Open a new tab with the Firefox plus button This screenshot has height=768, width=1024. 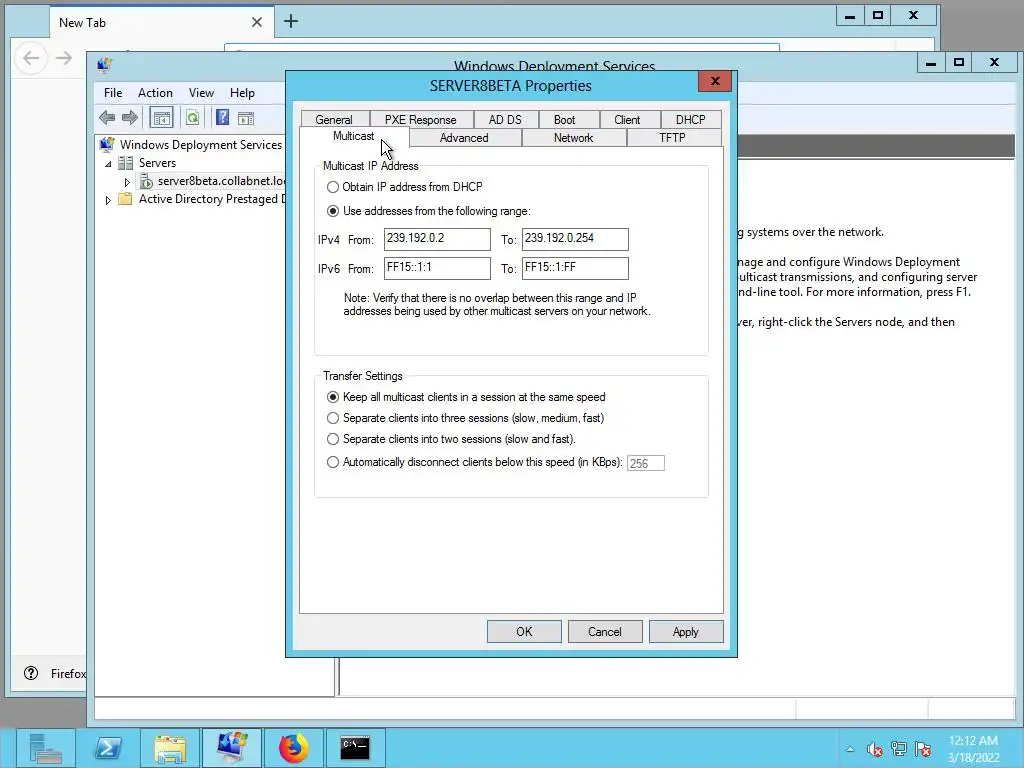tap(291, 22)
